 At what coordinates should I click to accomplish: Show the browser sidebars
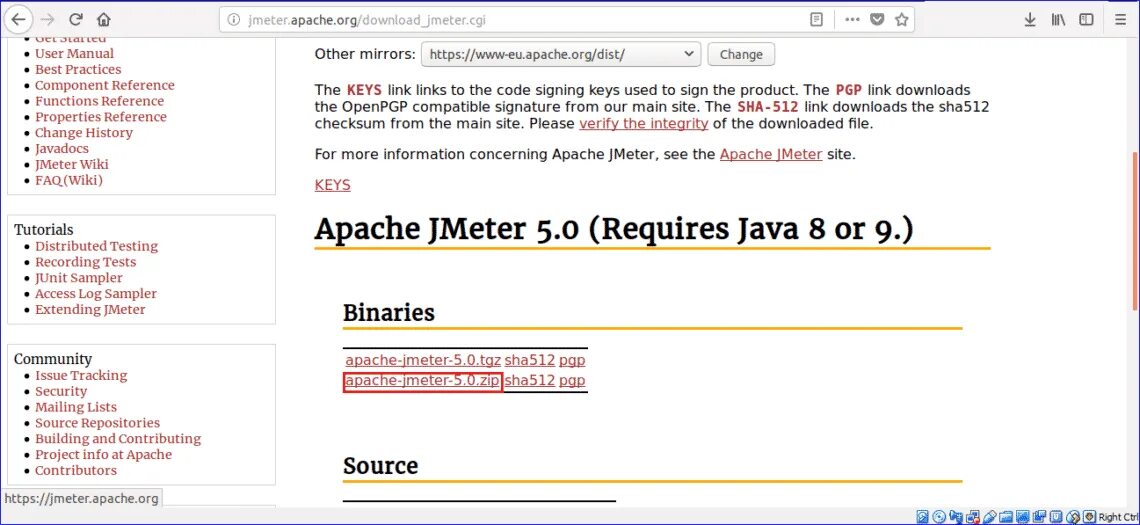(1086, 20)
